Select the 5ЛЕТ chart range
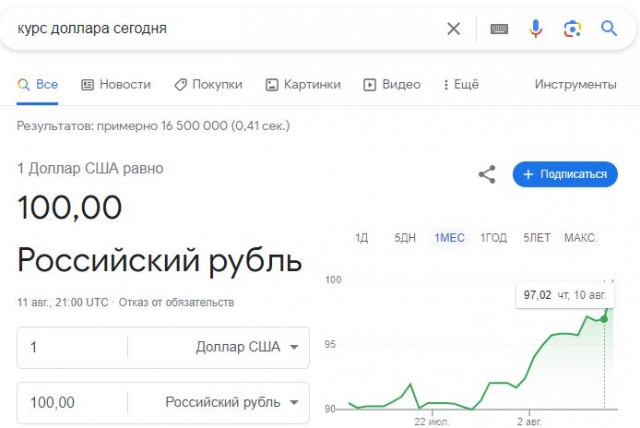640x428 pixels. click(536, 237)
